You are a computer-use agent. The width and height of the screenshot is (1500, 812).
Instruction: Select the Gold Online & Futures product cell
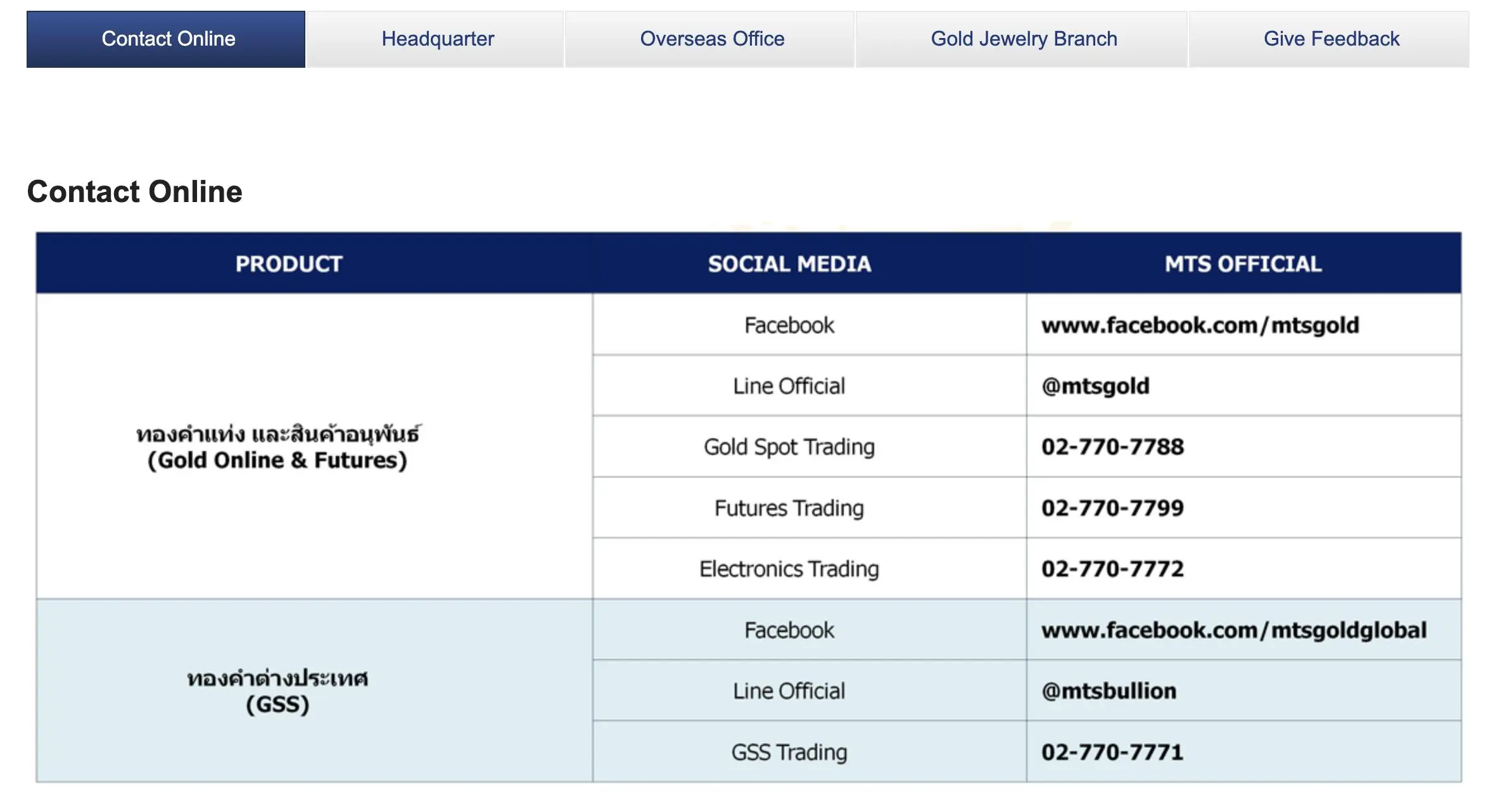pos(314,447)
